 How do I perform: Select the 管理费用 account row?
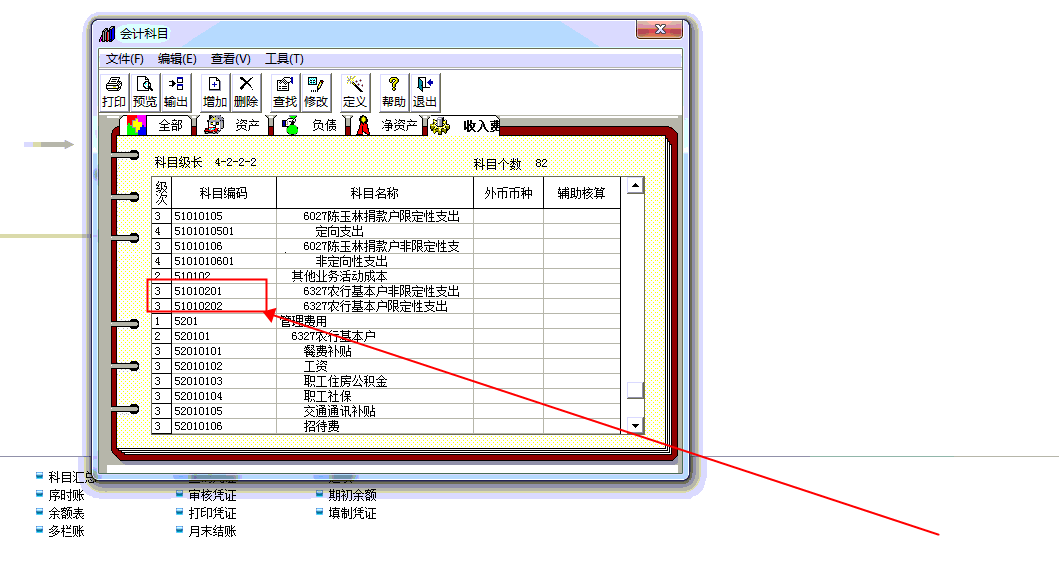[386, 321]
